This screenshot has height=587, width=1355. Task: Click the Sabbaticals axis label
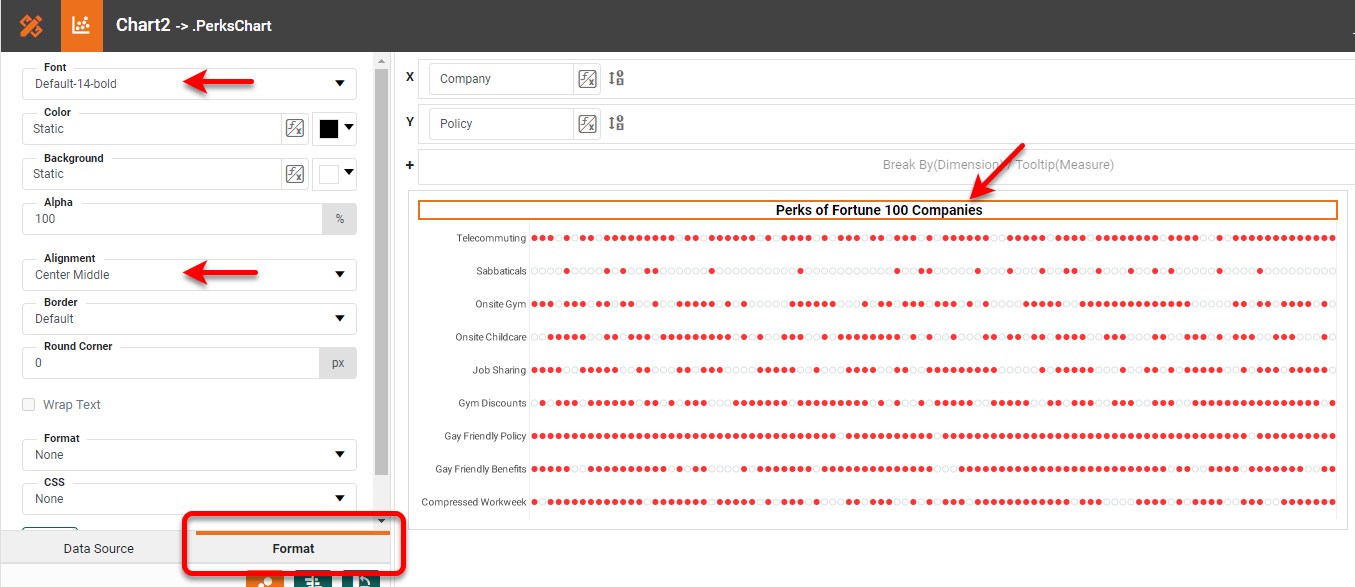[x=501, y=271]
